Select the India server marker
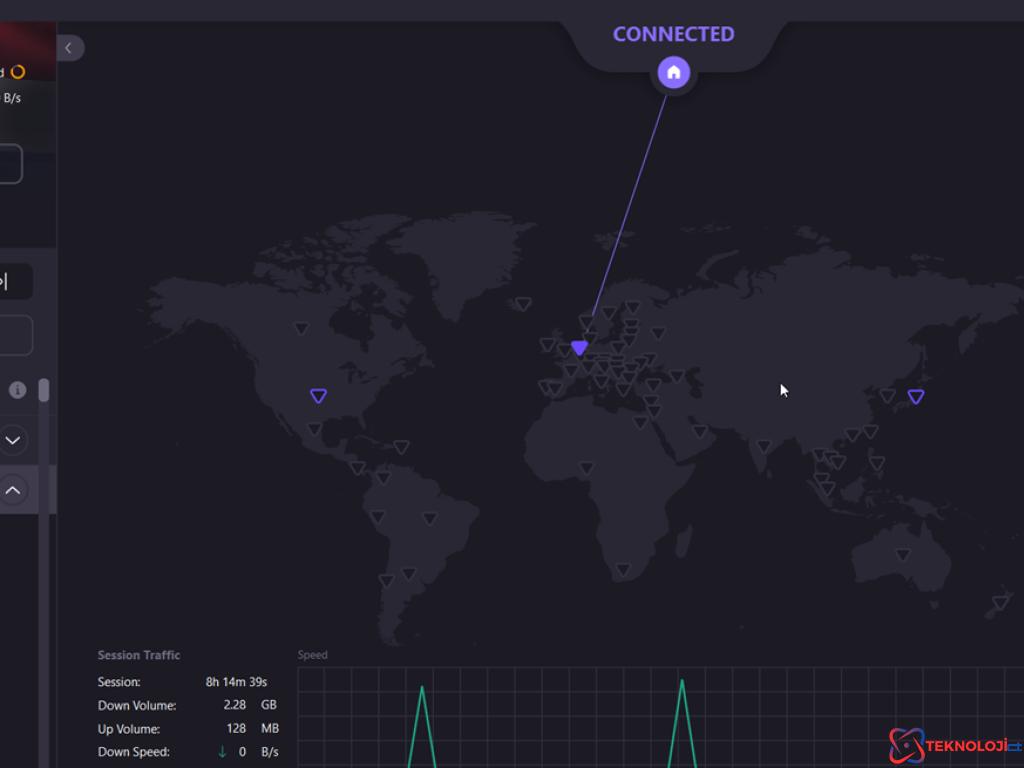Viewport: 1024px width, 768px height. pos(763,446)
